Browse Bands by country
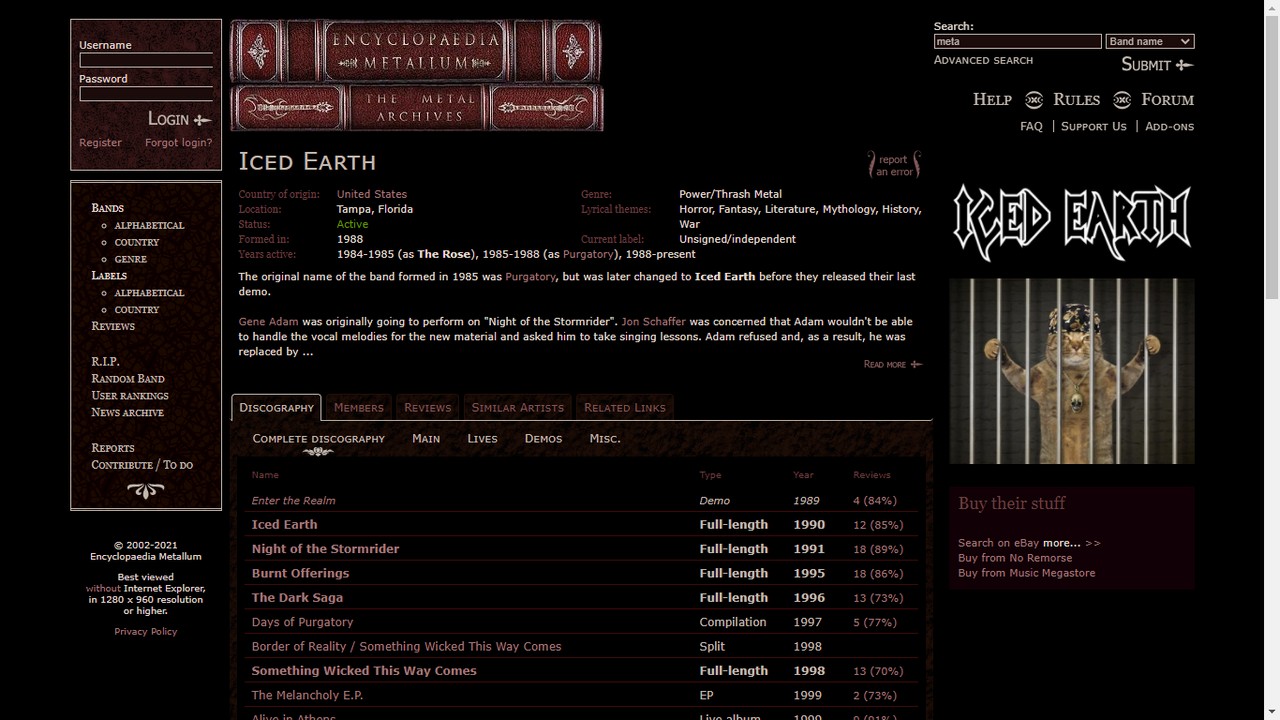This screenshot has height=720, width=1280. 137,243
